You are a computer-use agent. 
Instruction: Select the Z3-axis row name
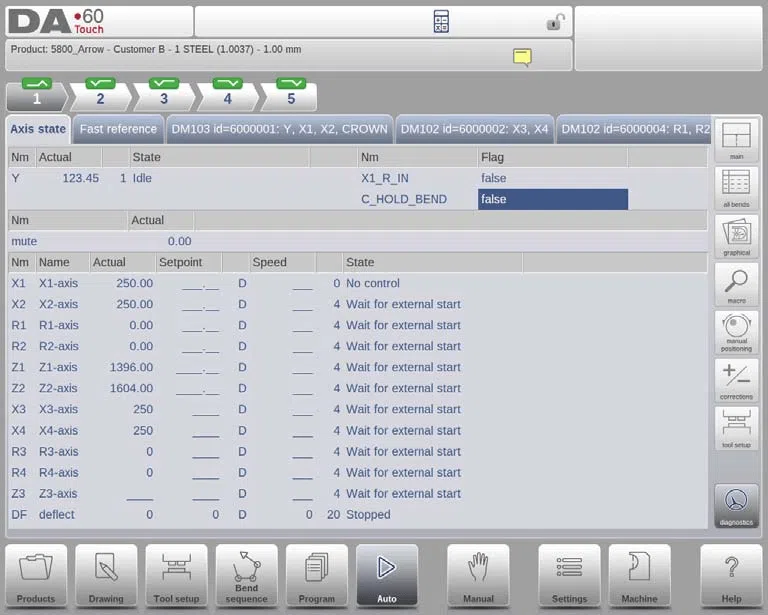click(x=58, y=494)
